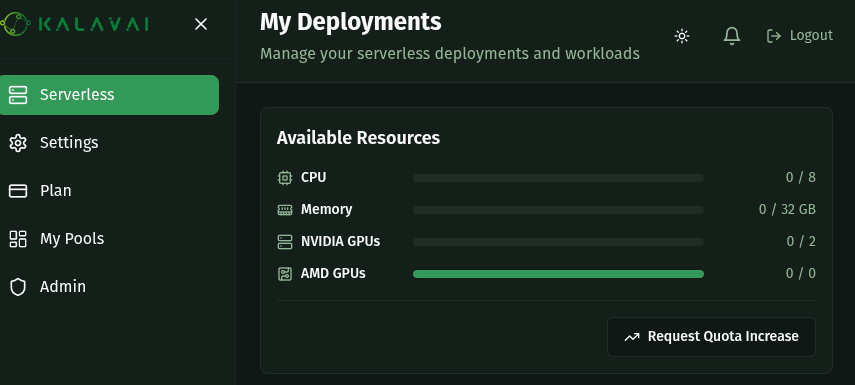
Task: Click the Kalavai logo icon
Action: coord(15,24)
